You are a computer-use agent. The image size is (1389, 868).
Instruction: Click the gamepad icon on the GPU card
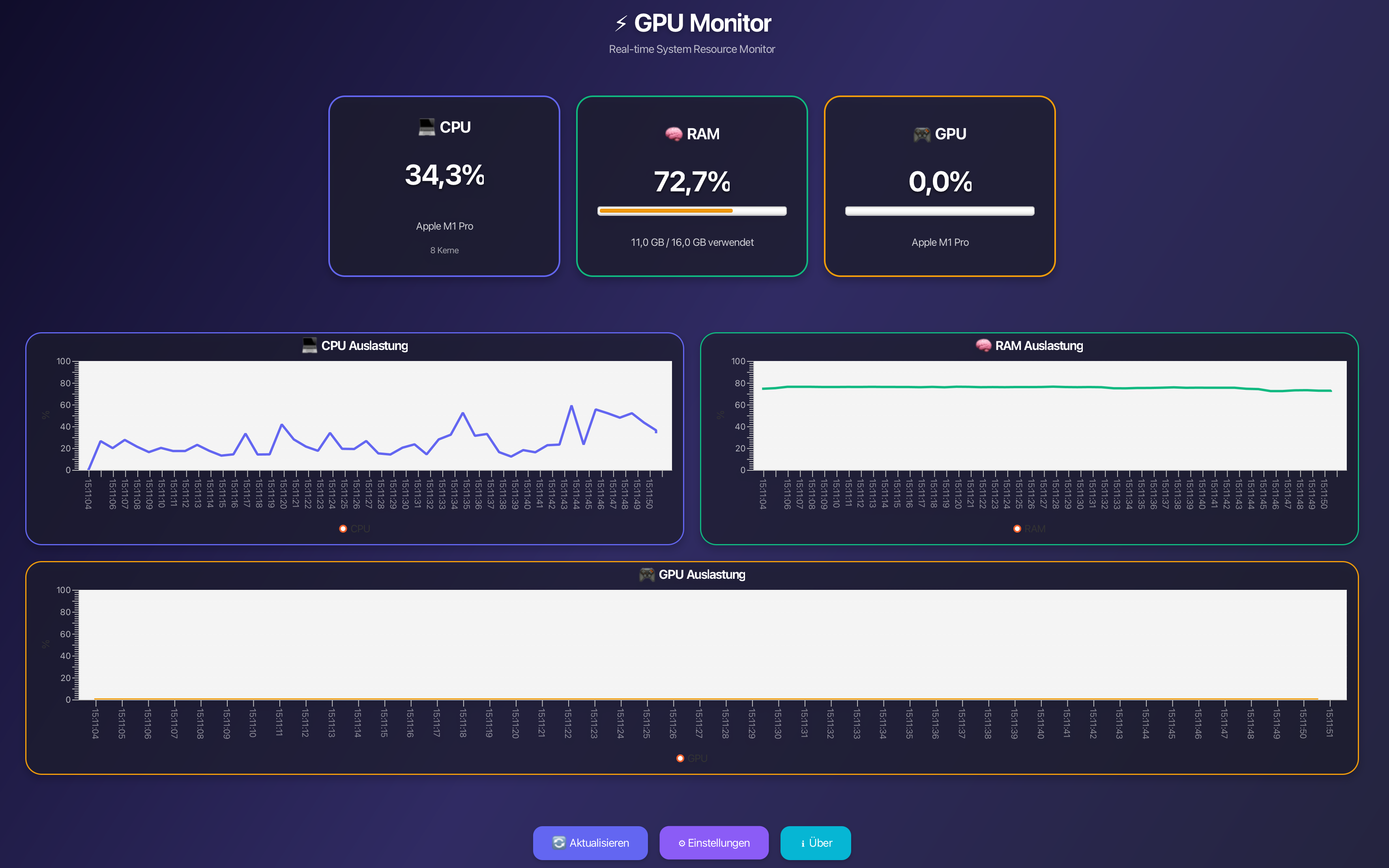[x=921, y=133]
